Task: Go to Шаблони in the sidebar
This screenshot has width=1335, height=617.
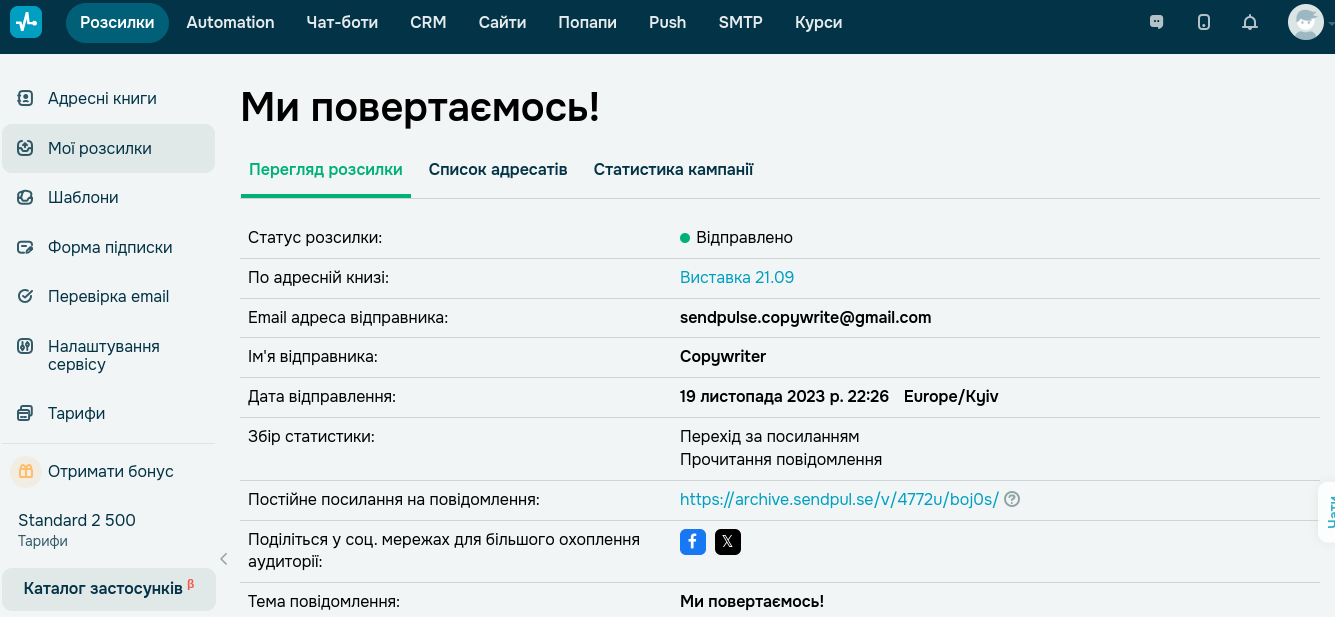Action: [x=83, y=197]
